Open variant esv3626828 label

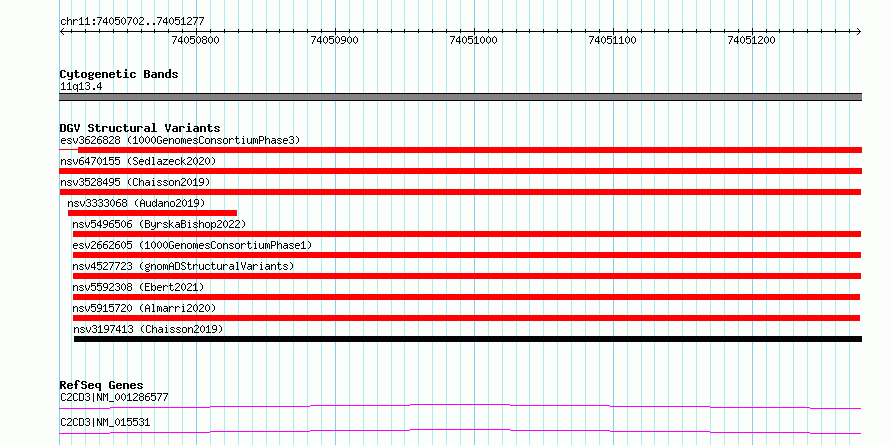[x=180, y=140]
